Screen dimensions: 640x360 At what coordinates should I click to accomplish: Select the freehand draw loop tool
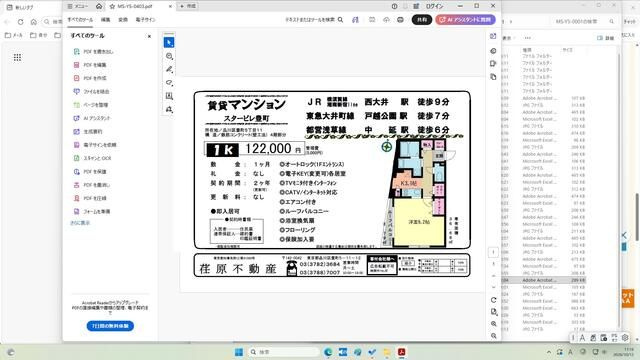(x=169, y=83)
